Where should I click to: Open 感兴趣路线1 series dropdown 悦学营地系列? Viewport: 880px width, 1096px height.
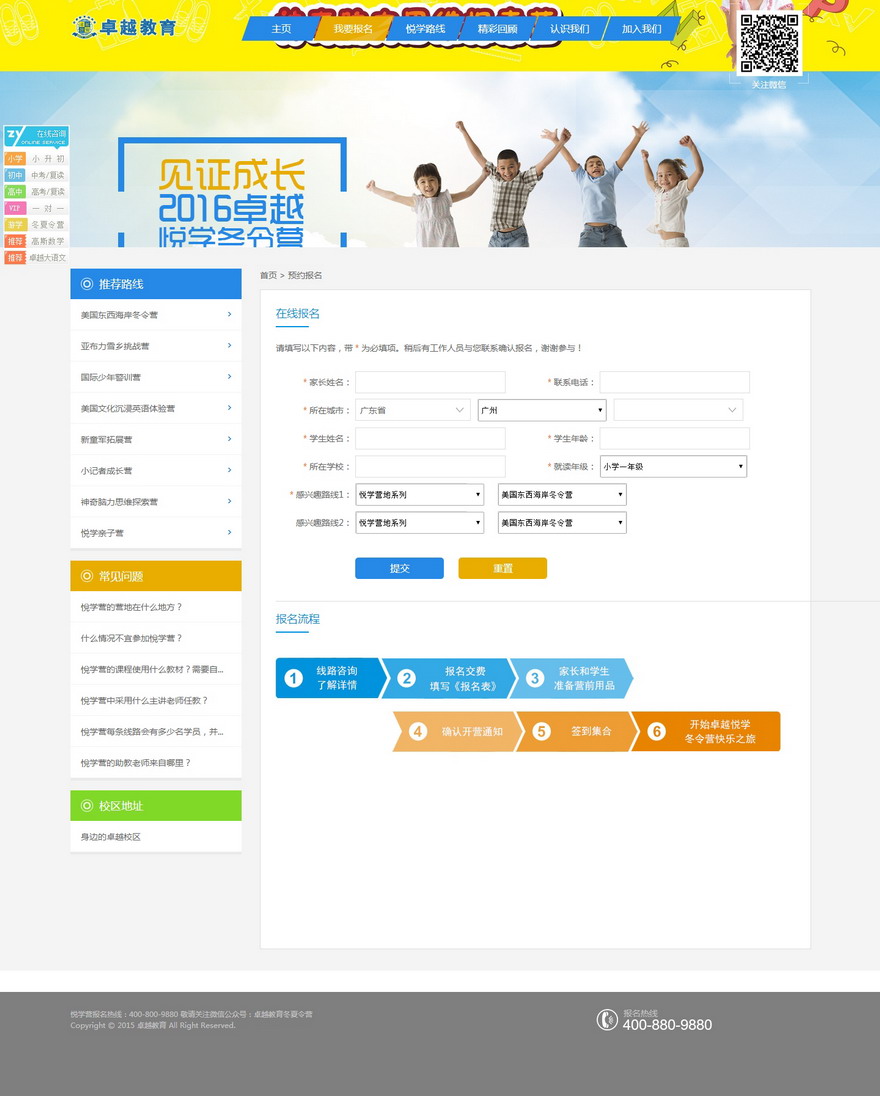419,495
